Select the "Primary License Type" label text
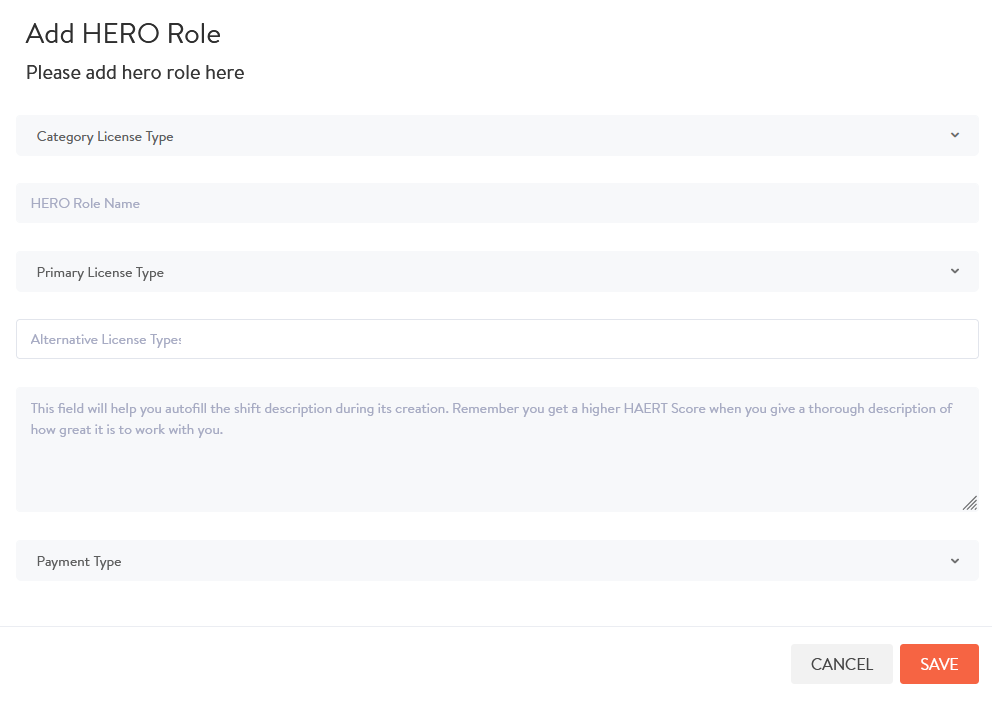This screenshot has width=992, height=701. point(100,272)
